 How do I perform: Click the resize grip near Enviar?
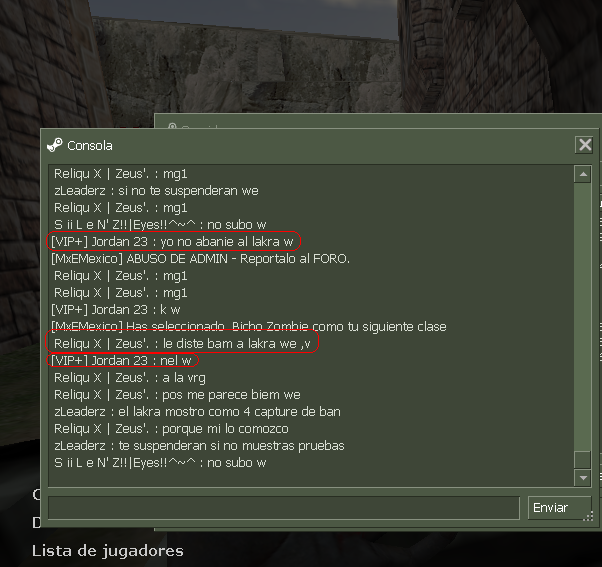click(589, 516)
